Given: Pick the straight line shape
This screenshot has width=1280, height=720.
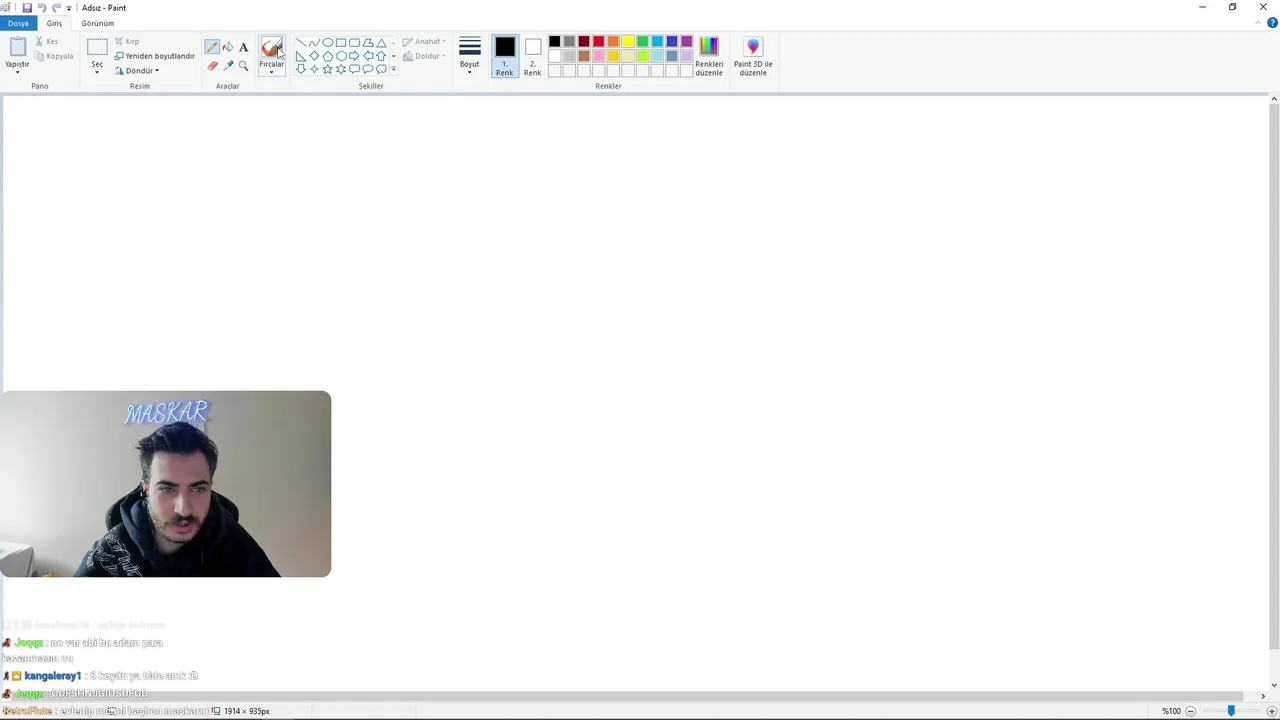Looking at the screenshot, I should pos(301,43).
